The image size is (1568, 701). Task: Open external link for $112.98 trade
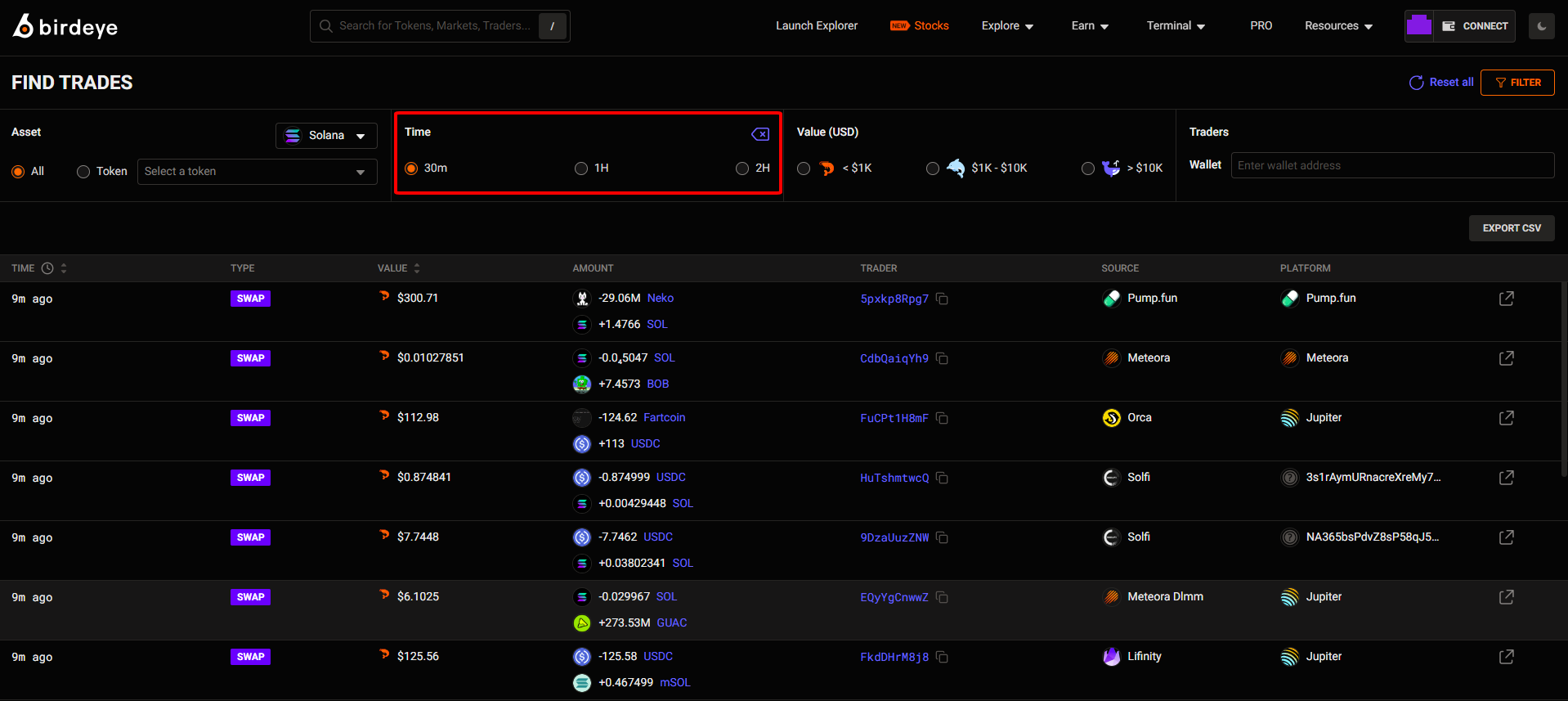[1506, 418]
